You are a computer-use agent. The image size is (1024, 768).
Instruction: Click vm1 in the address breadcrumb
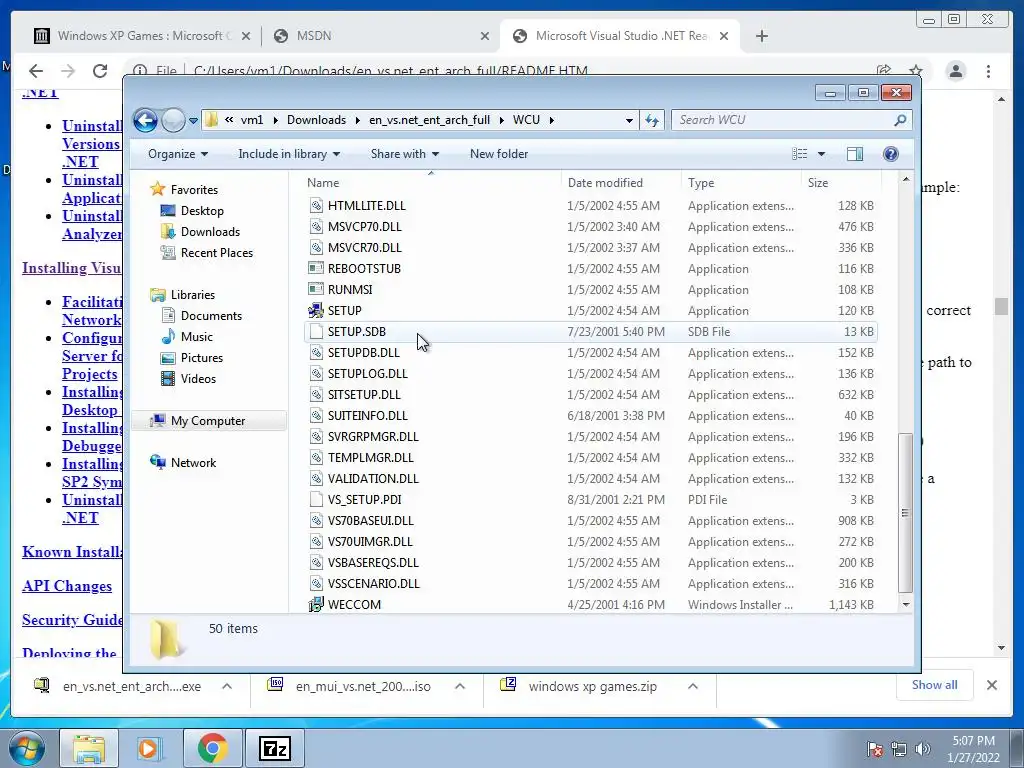click(252, 120)
